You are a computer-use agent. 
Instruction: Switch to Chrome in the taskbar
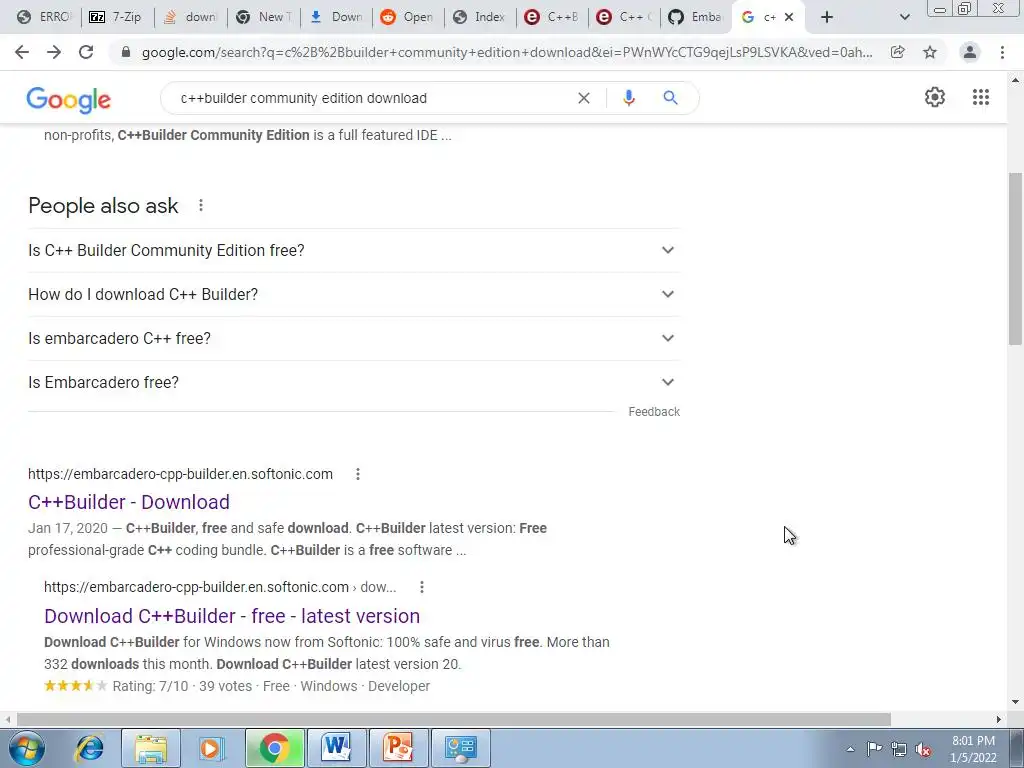274,748
